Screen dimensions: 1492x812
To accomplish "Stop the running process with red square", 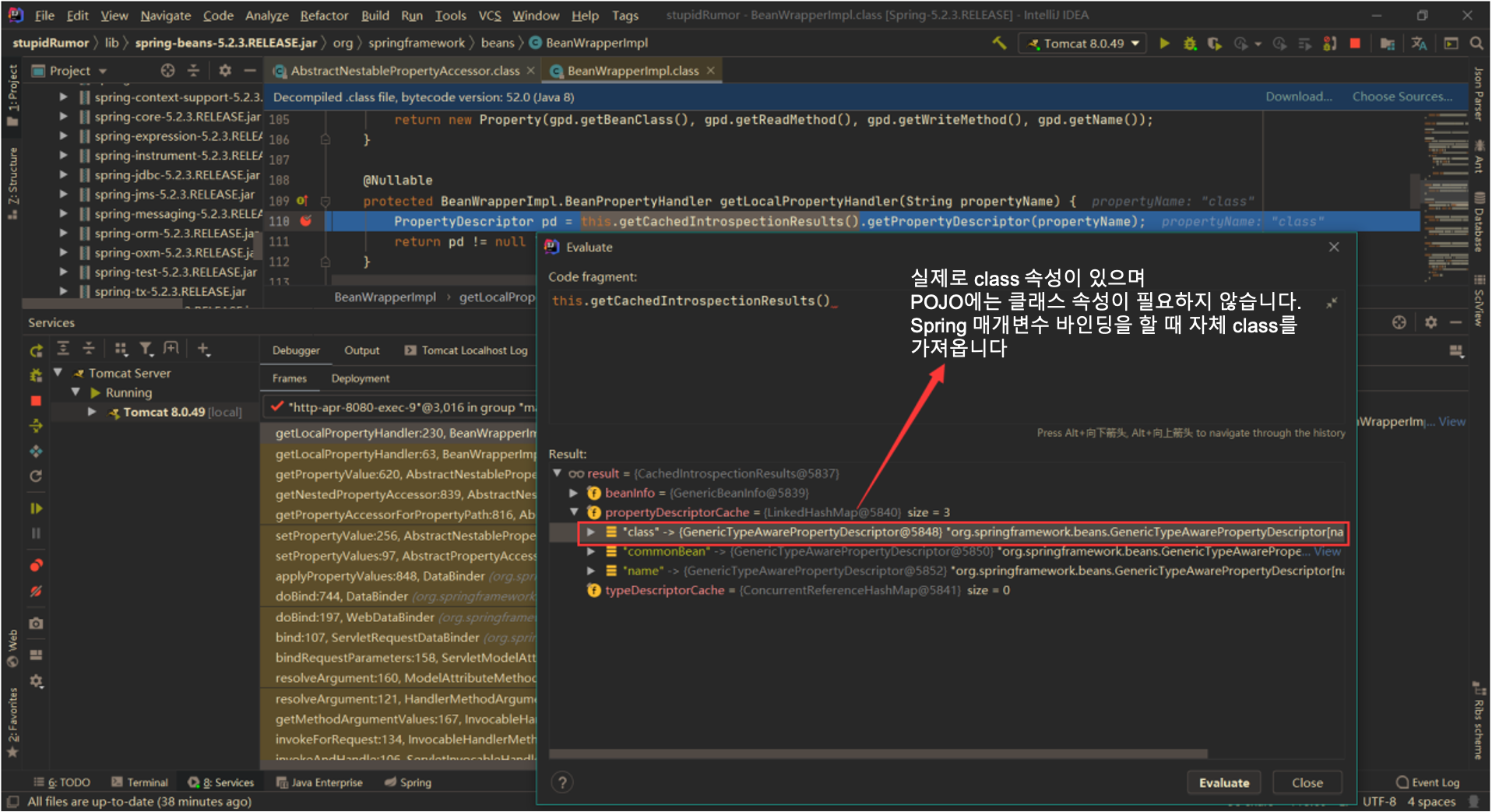I will coord(1355,44).
